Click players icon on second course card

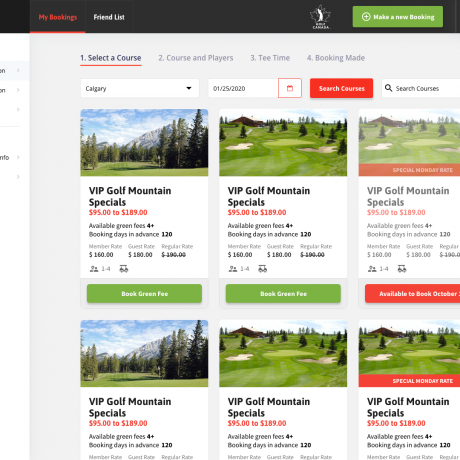233,269
